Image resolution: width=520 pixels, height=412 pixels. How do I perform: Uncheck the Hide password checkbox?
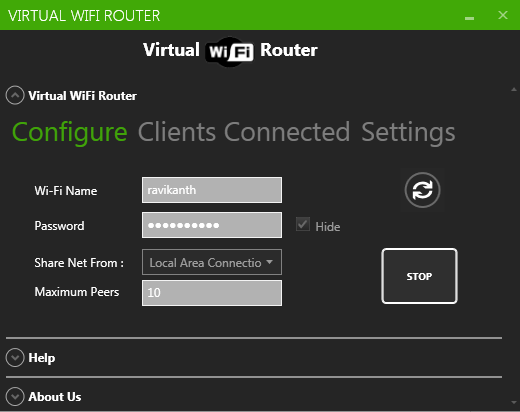tap(303, 224)
